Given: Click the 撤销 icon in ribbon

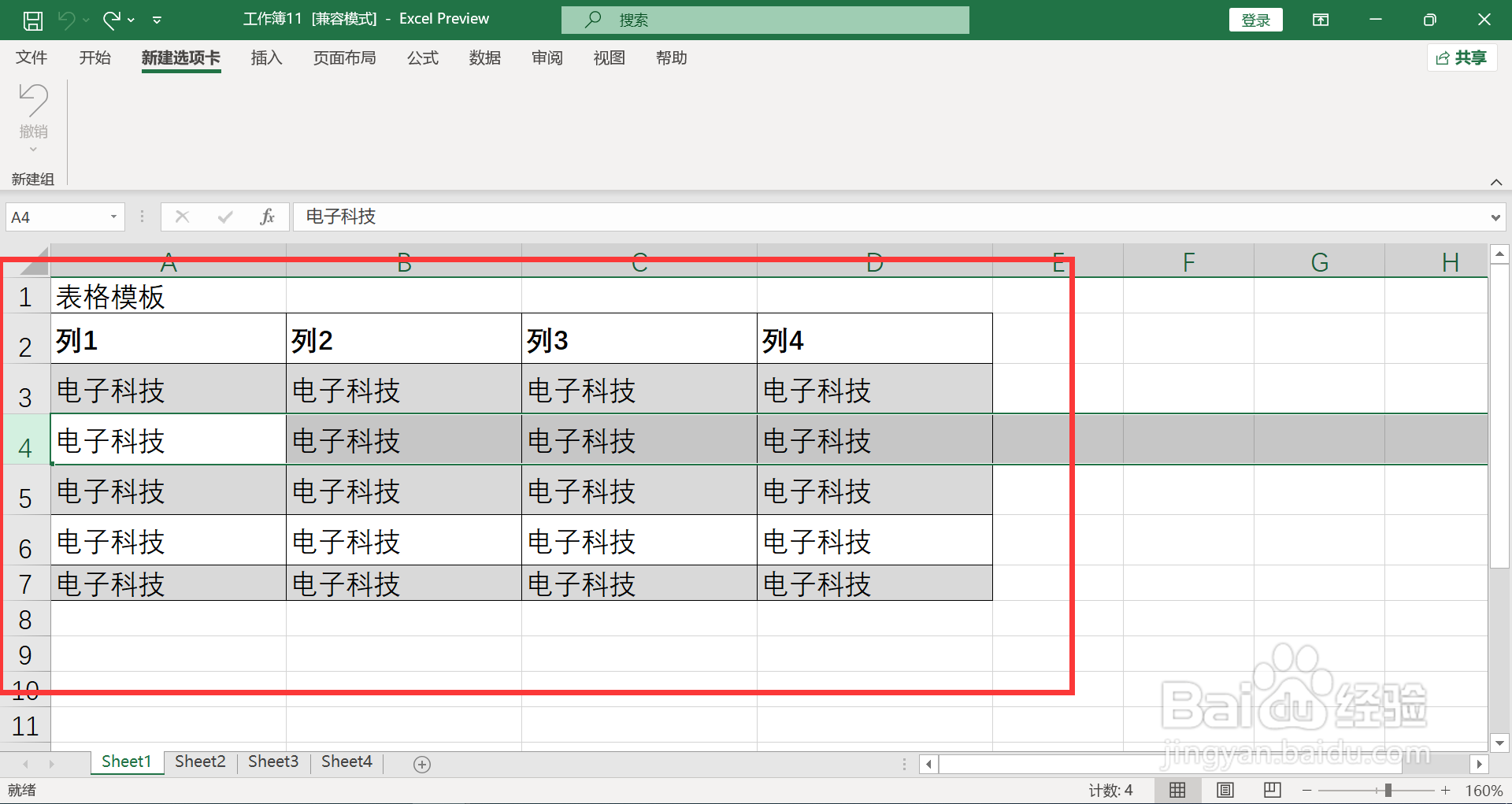Looking at the screenshot, I should tap(33, 101).
